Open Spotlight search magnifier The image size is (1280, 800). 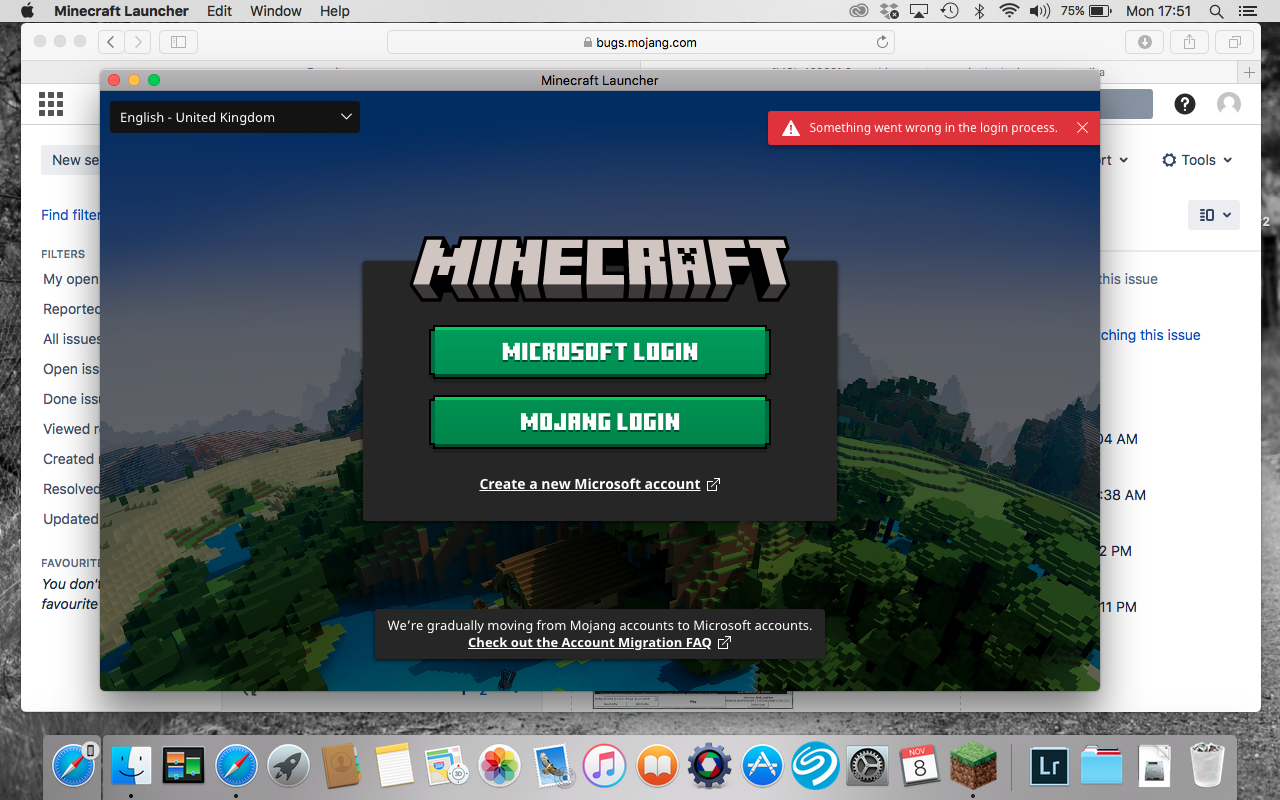[1217, 11]
